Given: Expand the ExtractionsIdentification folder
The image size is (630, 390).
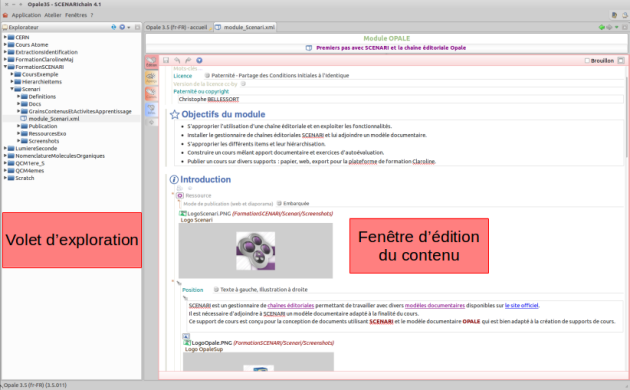Looking at the screenshot, I should [5, 52].
